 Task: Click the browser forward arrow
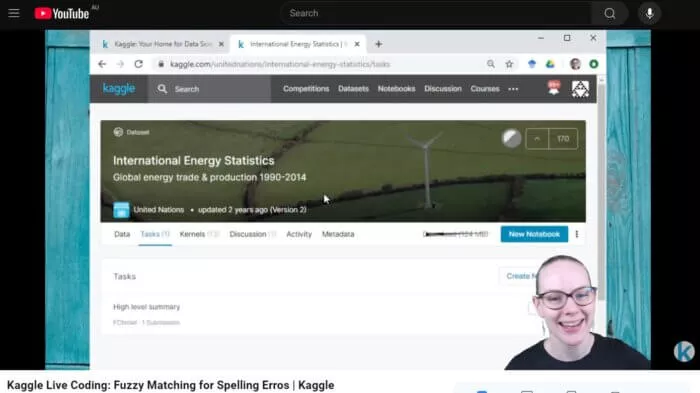point(120,64)
